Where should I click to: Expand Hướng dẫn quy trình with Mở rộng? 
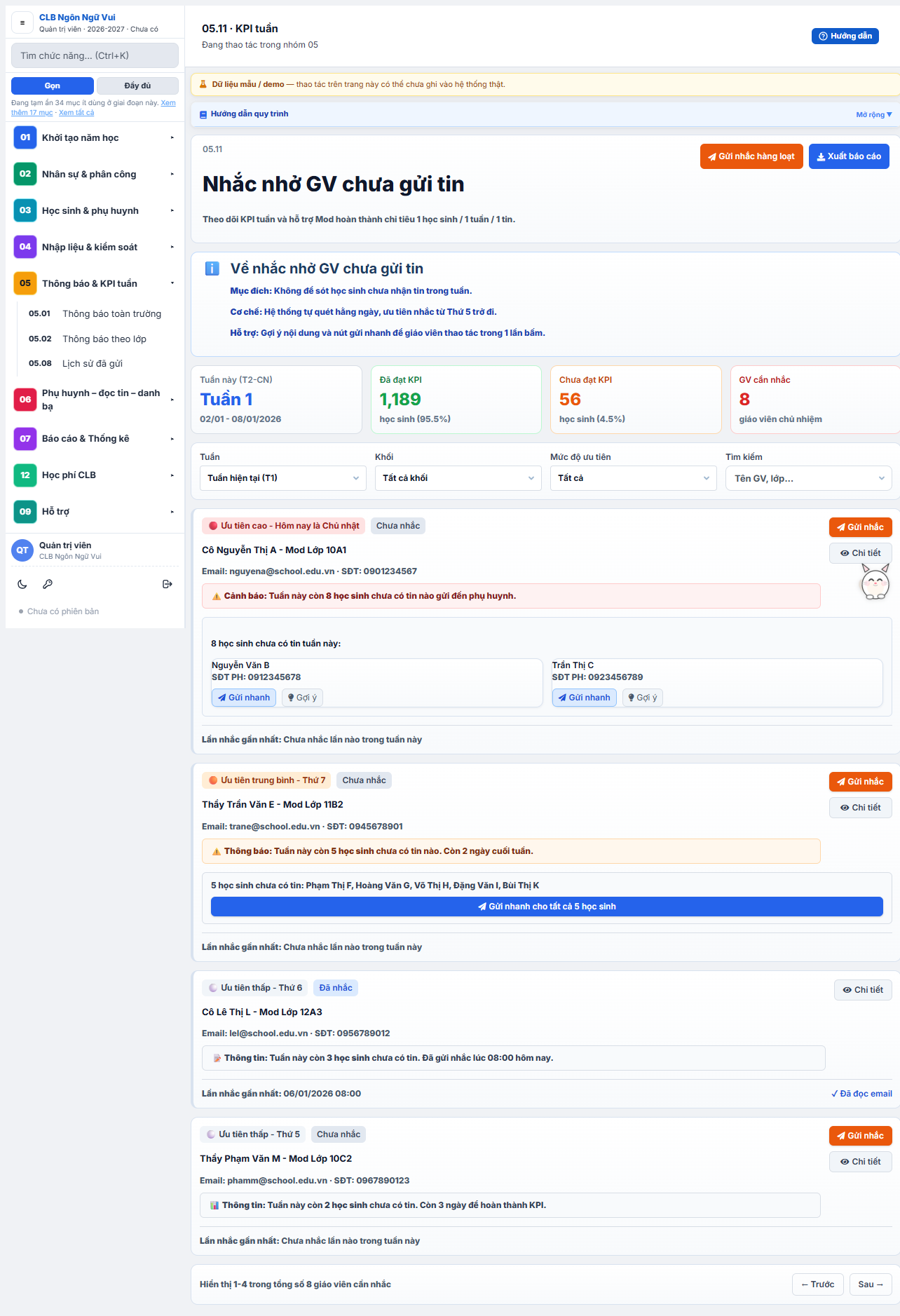coord(873,114)
